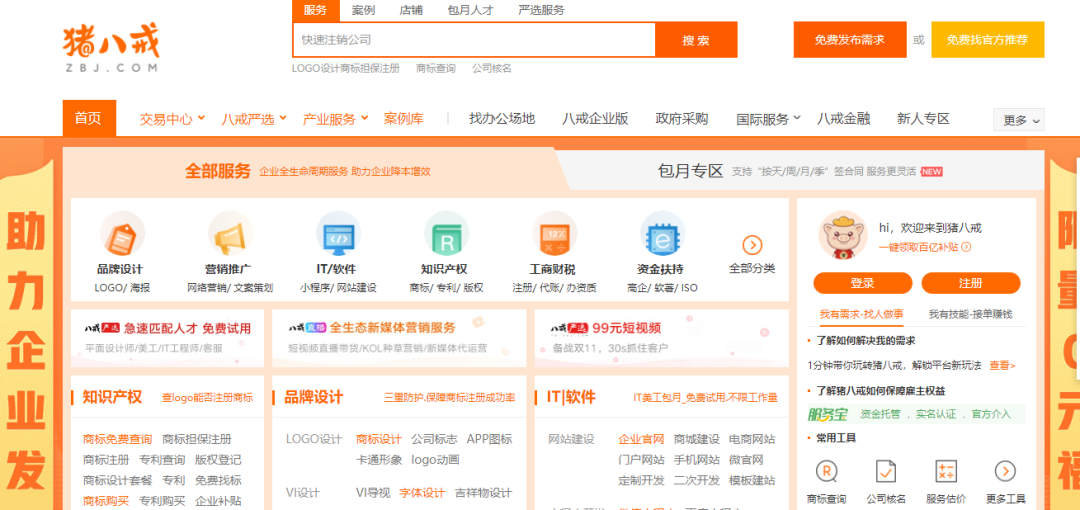Image resolution: width=1080 pixels, height=510 pixels.
Task: Click the 全部分类 arrow circle icon
Action: tap(752, 245)
